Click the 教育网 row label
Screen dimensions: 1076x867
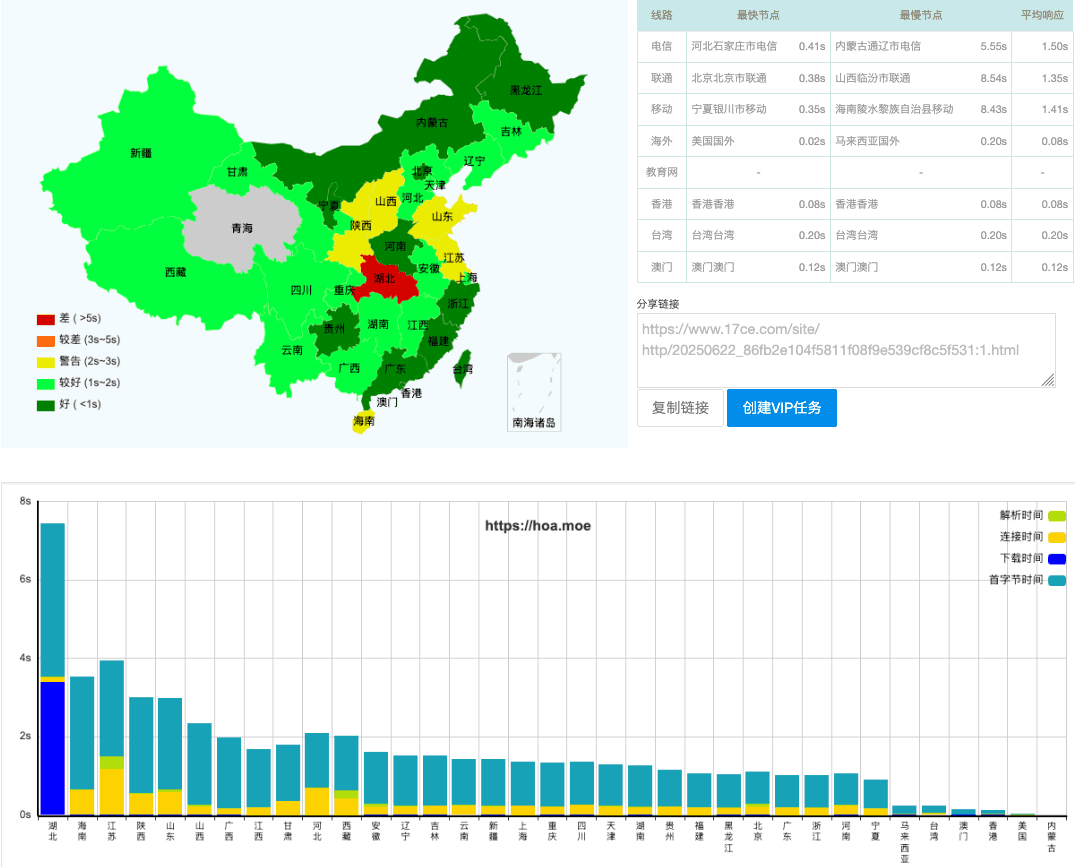(x=662, y=172)
